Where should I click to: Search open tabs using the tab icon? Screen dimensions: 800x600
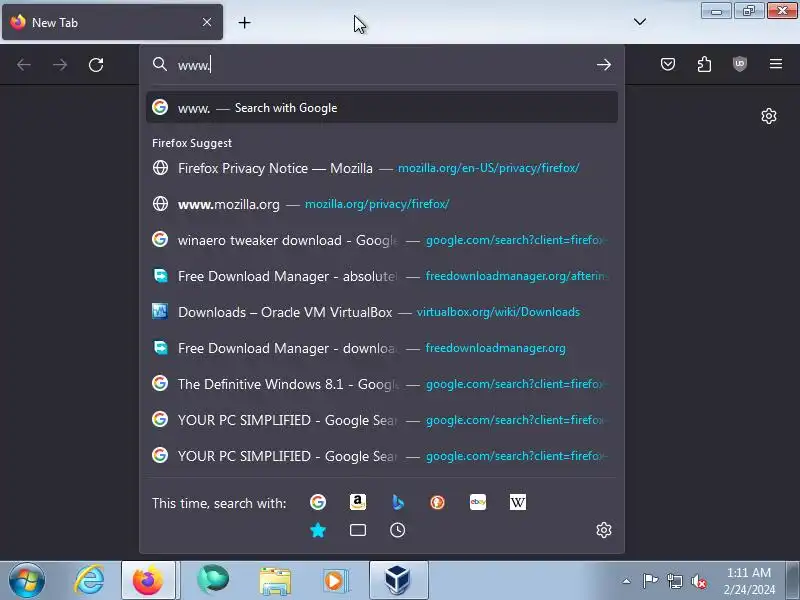tap(358, 530)
